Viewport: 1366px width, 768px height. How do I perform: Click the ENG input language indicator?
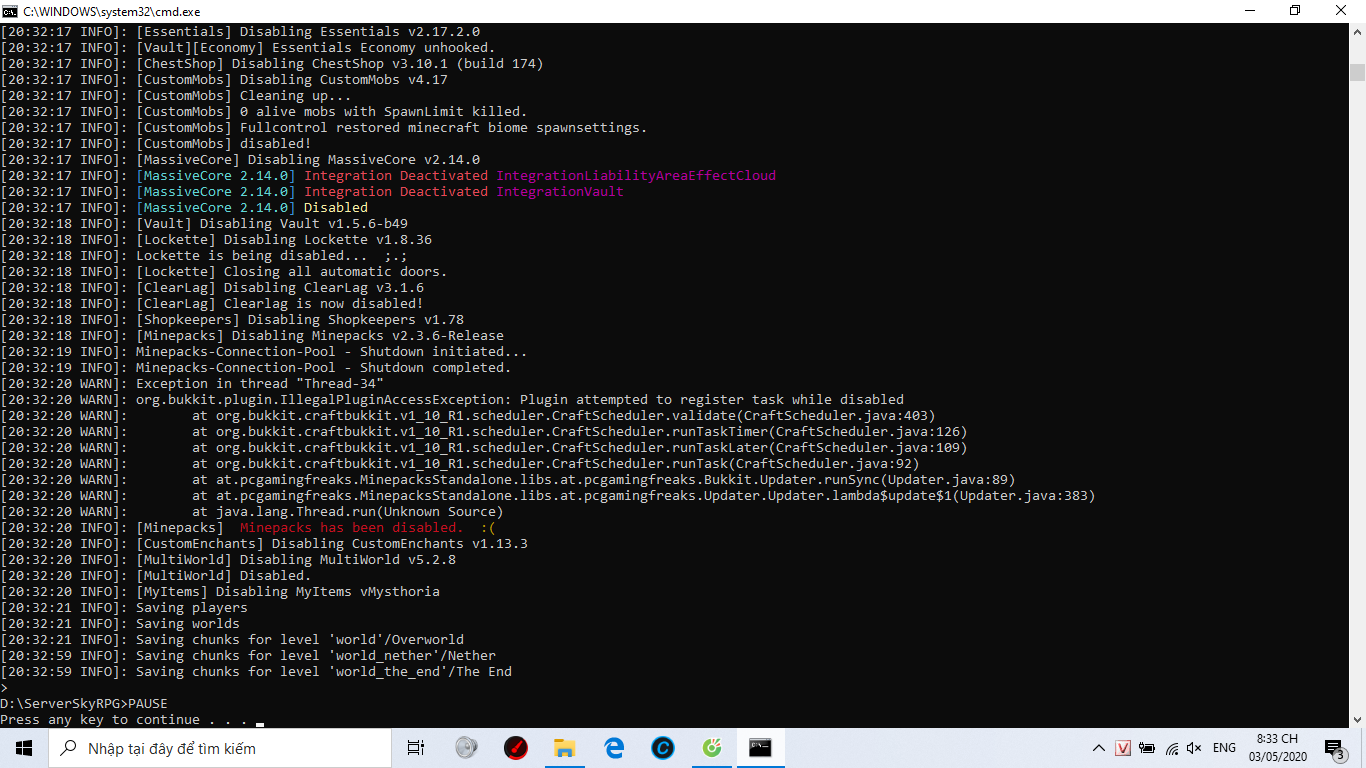(x=1224, y=748)
